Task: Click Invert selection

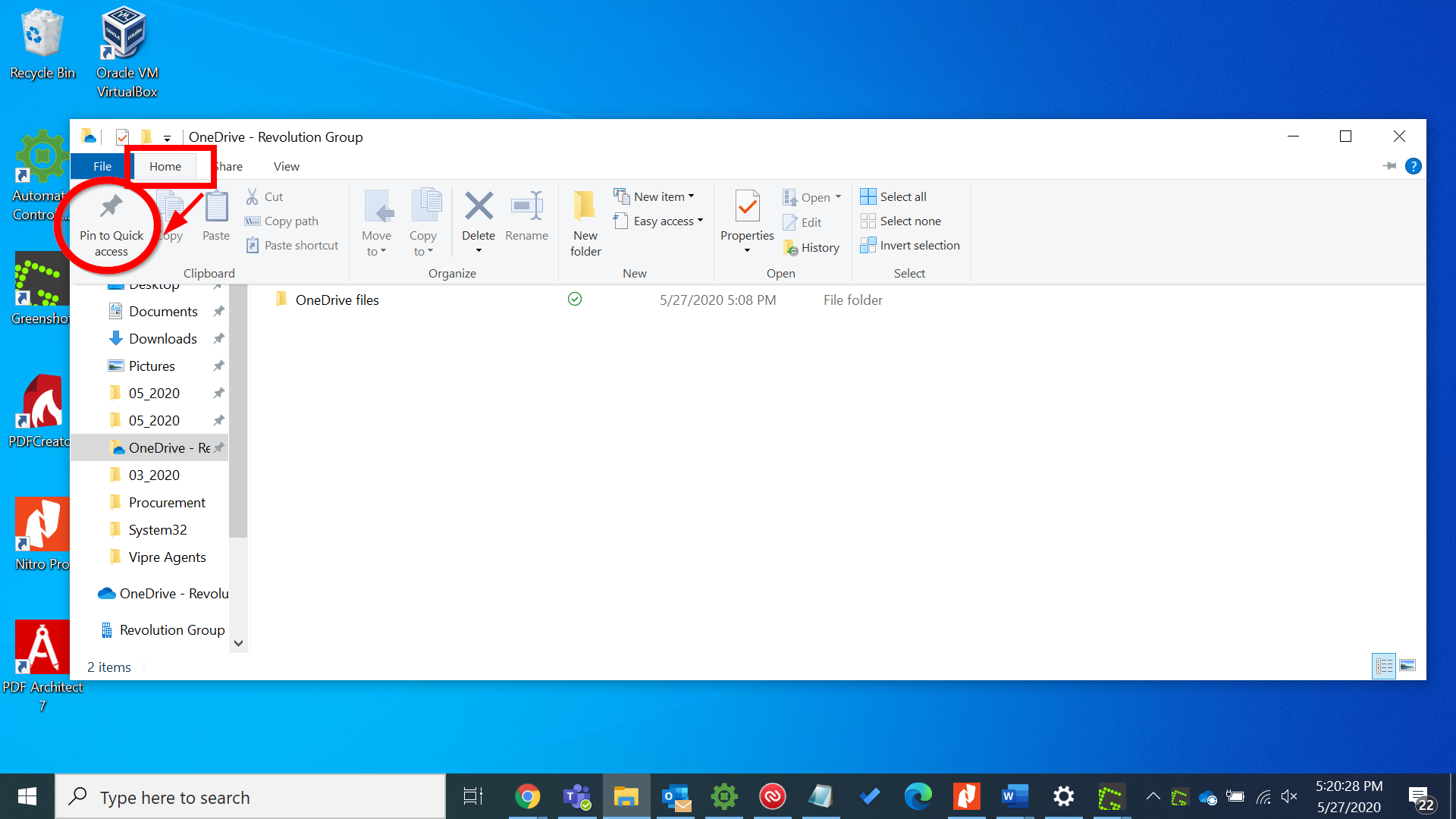Action: point(910,245)
